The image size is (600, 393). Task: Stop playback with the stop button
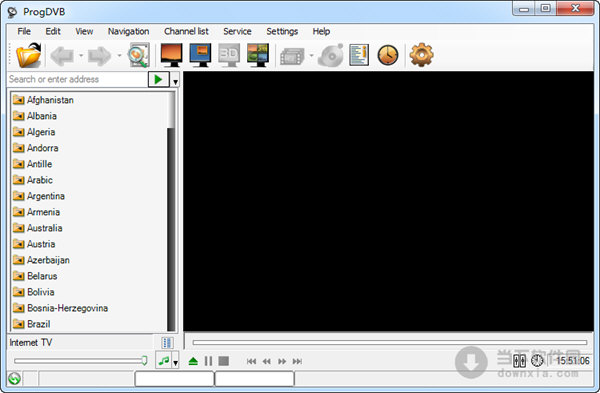(x=223, y=361)
